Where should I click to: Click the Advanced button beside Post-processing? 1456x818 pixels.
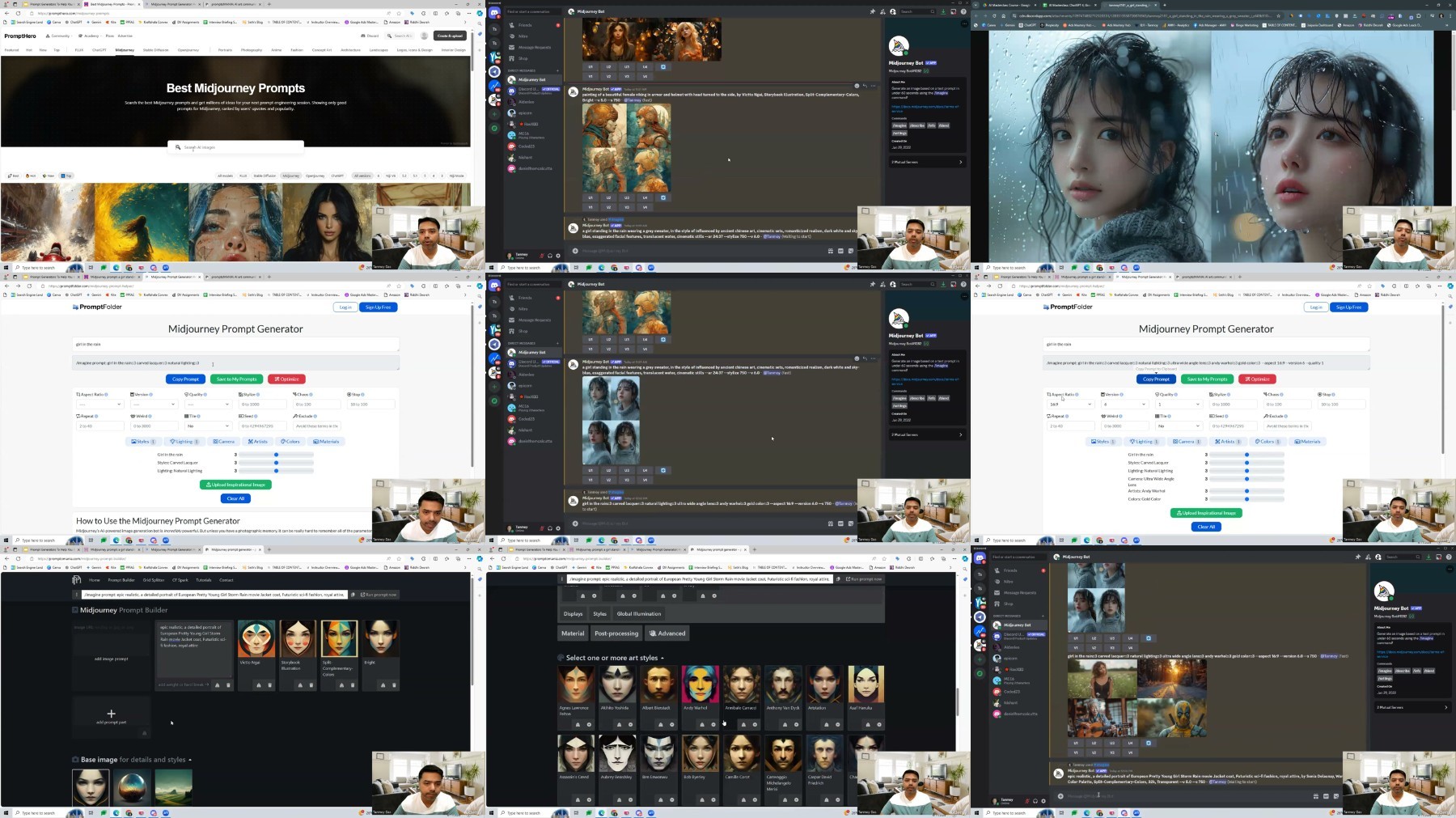point(668,634)
